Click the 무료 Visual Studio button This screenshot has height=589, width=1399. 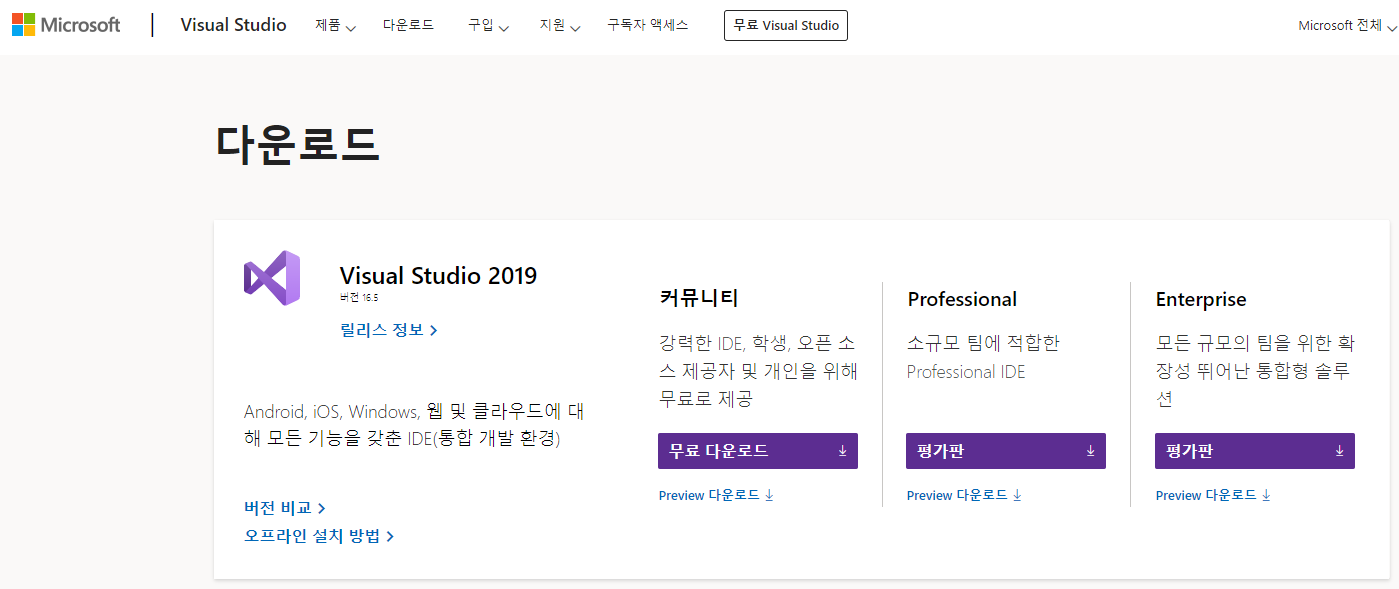[786, 25]
